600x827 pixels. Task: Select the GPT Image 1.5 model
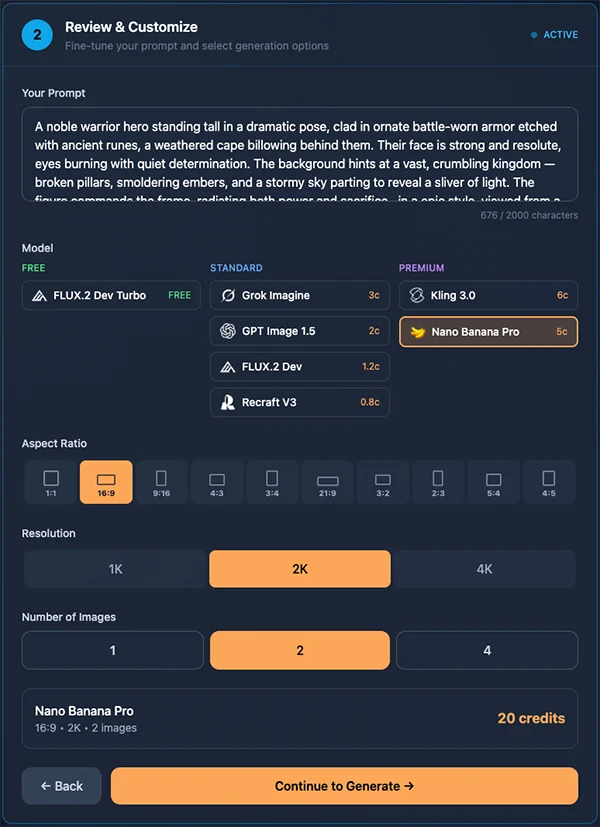pyautogui.click(x=299, y=331)
